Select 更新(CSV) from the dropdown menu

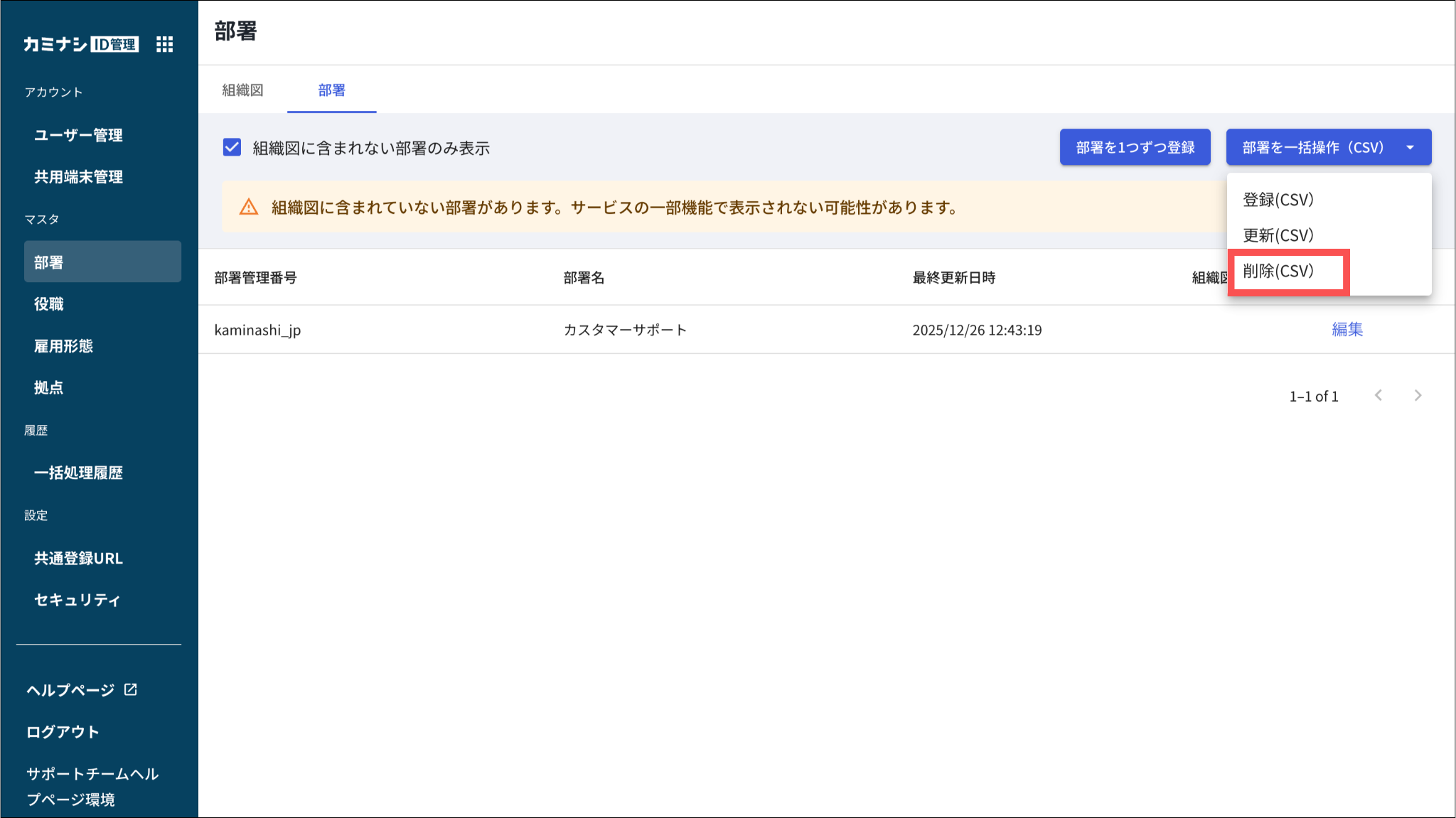click(x=1278, y=235)
